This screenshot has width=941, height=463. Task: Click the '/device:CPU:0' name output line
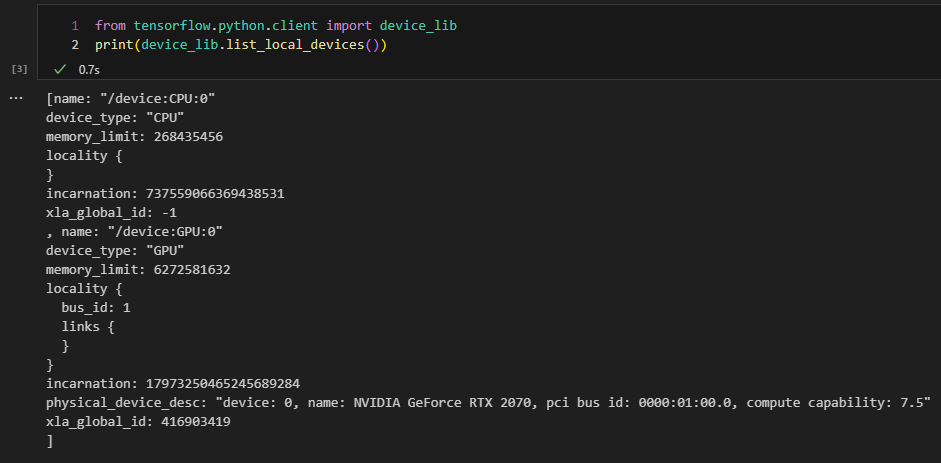131,98
